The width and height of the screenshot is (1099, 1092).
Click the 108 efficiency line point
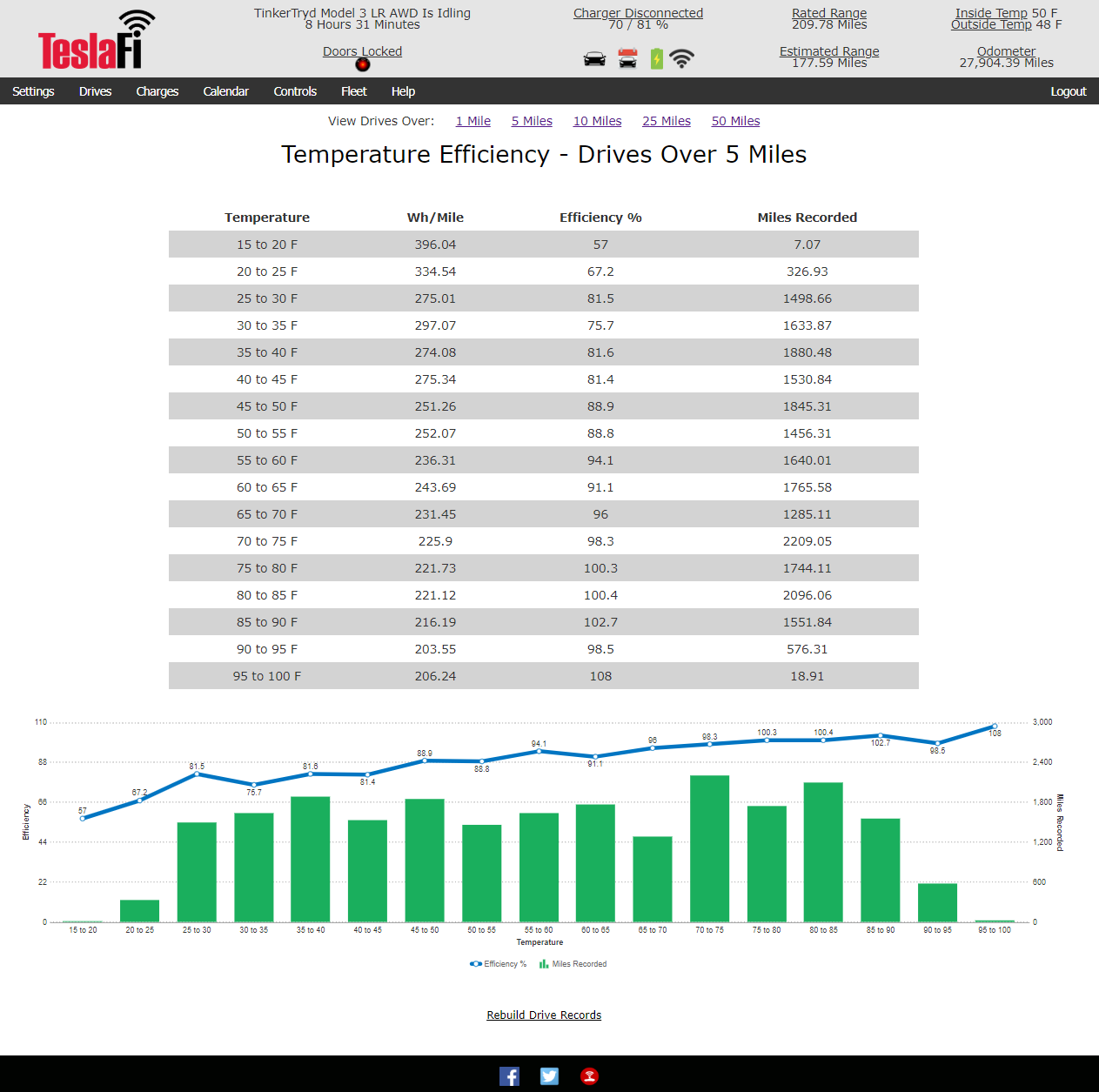click(x=995, y=726)
